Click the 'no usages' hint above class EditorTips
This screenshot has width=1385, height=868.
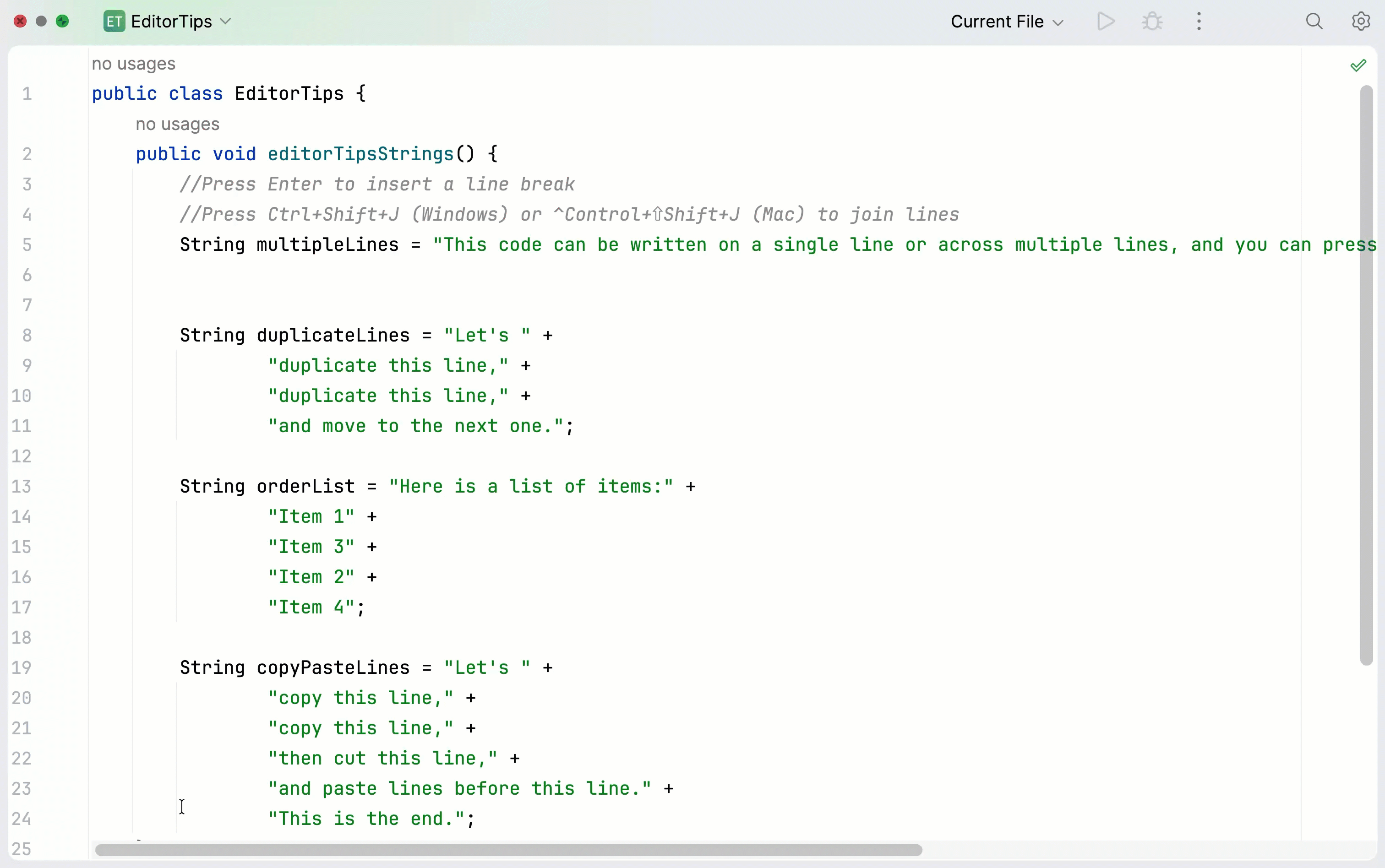[x=133, y=64]
